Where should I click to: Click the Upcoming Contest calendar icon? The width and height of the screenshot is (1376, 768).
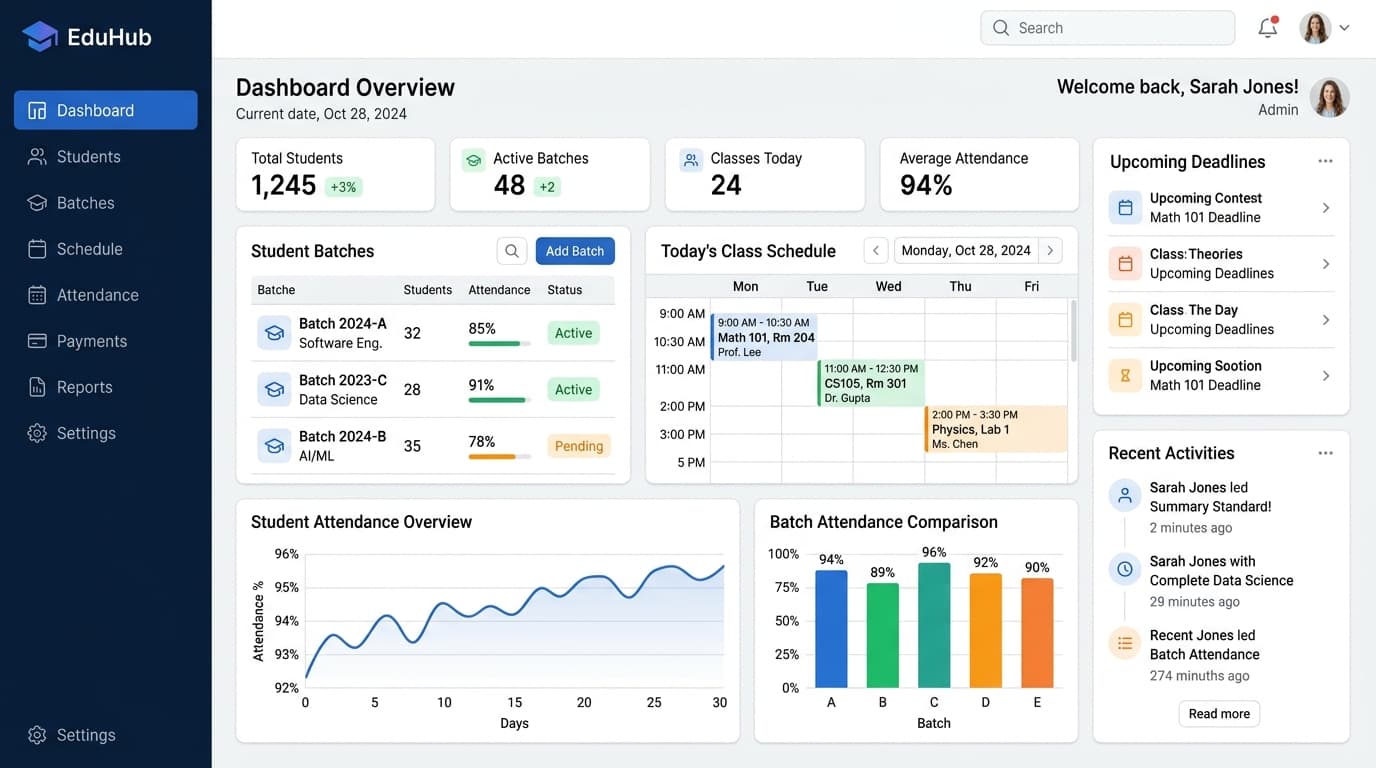click(1125, 208)
